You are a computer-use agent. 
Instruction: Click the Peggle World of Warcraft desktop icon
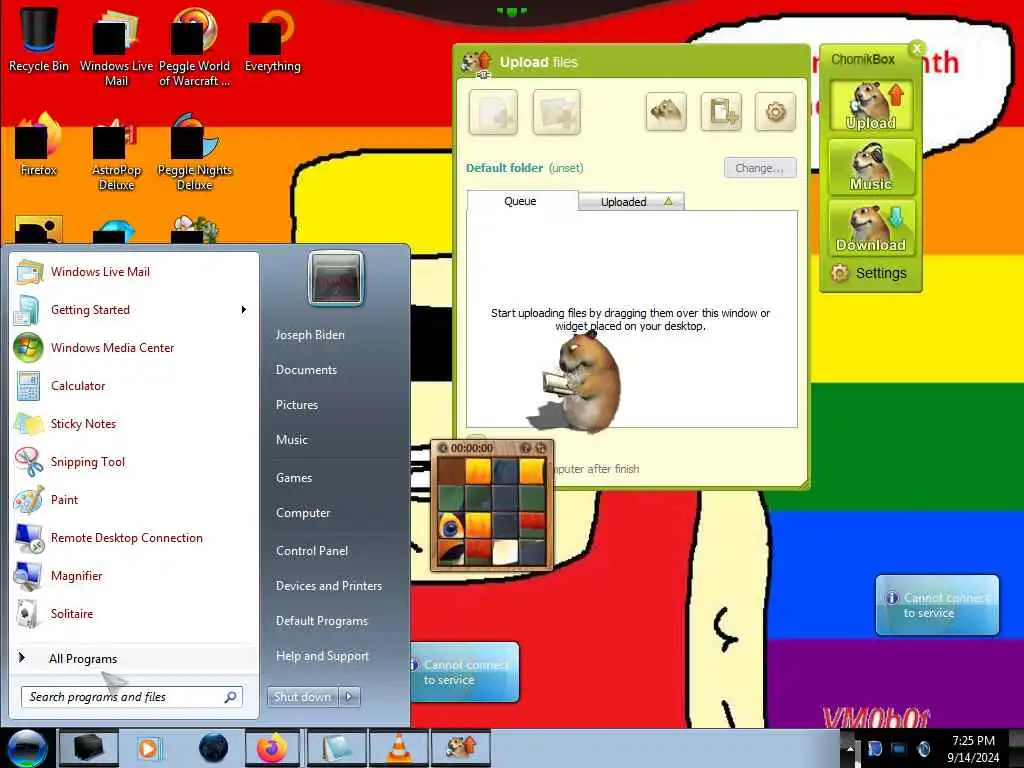click(x=194, y=47)
